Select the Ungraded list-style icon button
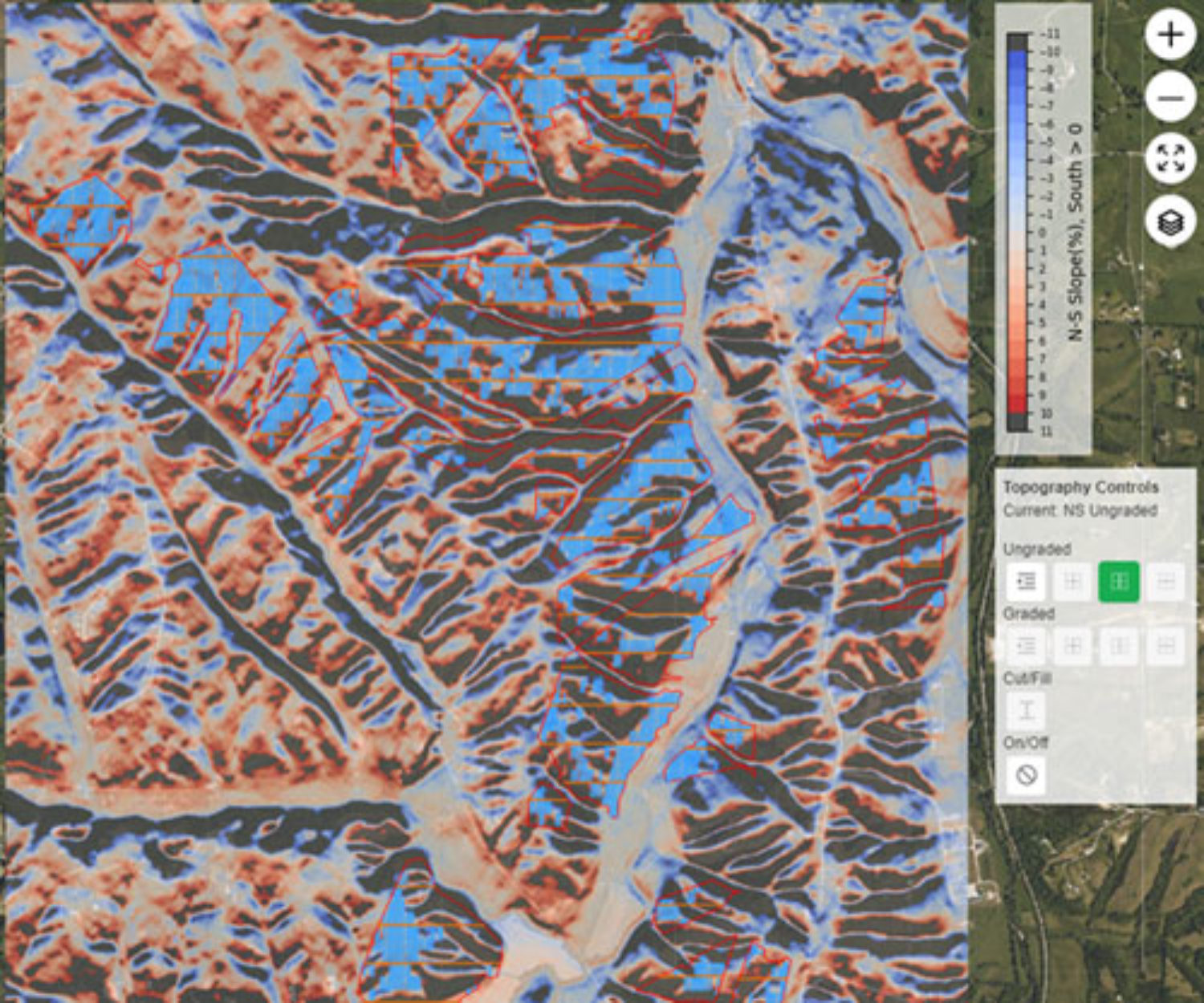 [x=1026, y=581]
